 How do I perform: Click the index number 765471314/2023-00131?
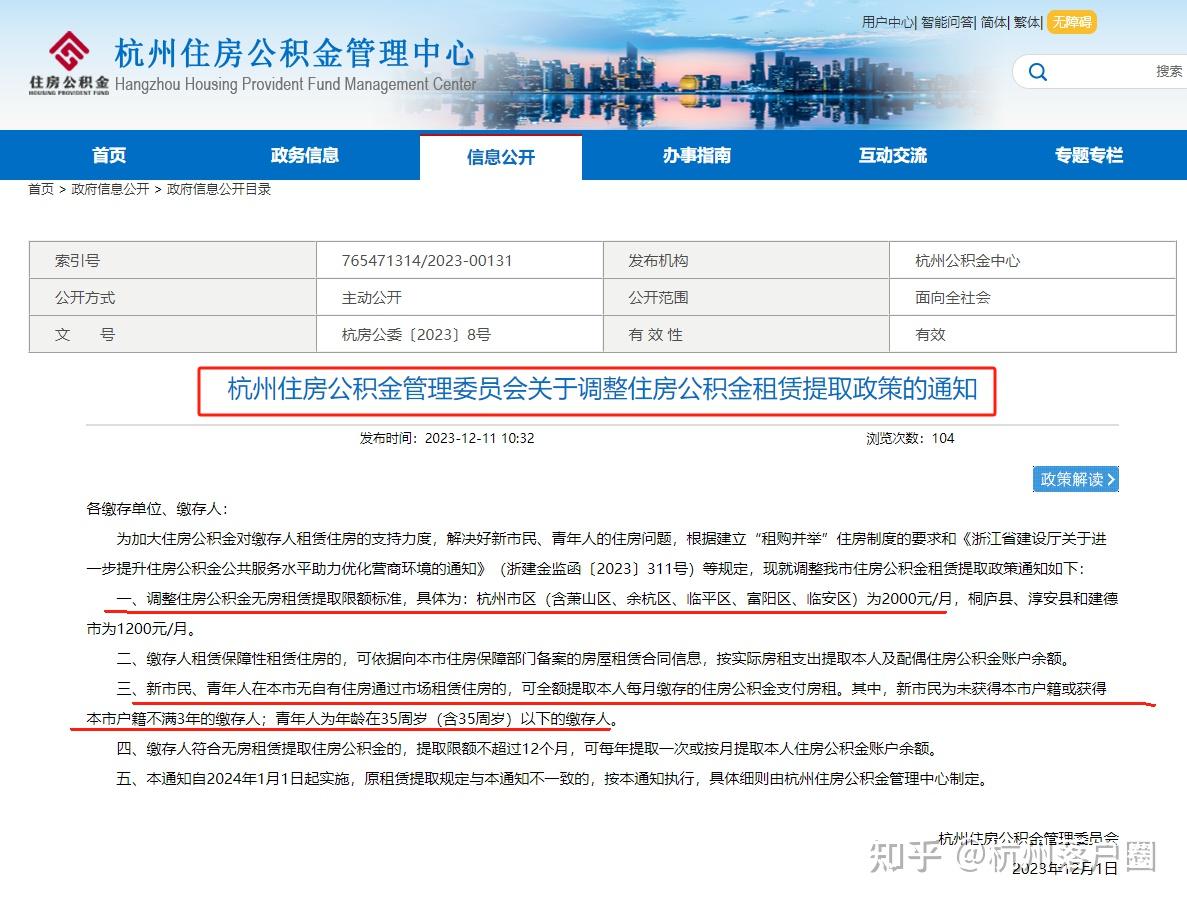coord(427,261)
